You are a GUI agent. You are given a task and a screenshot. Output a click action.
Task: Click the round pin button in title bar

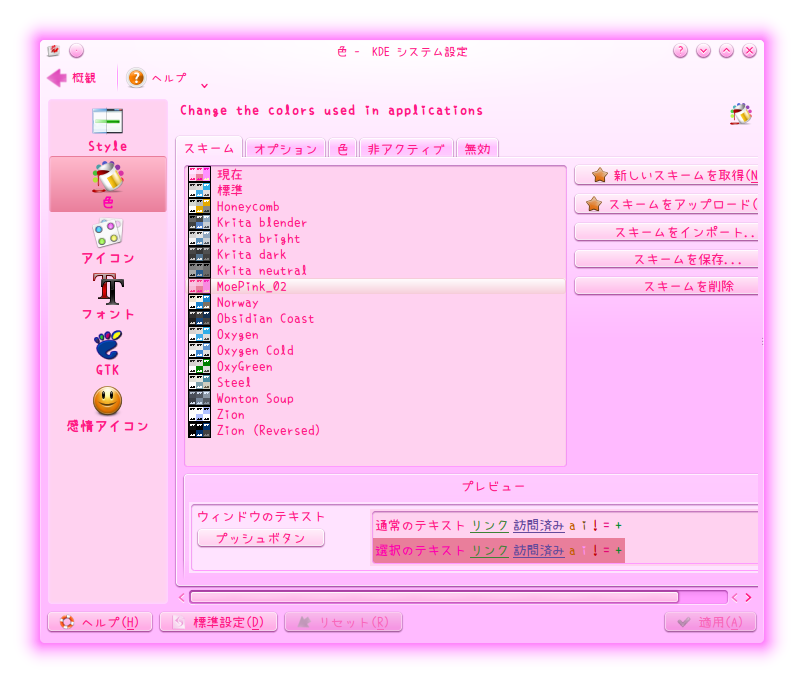[x=76, y=51]
